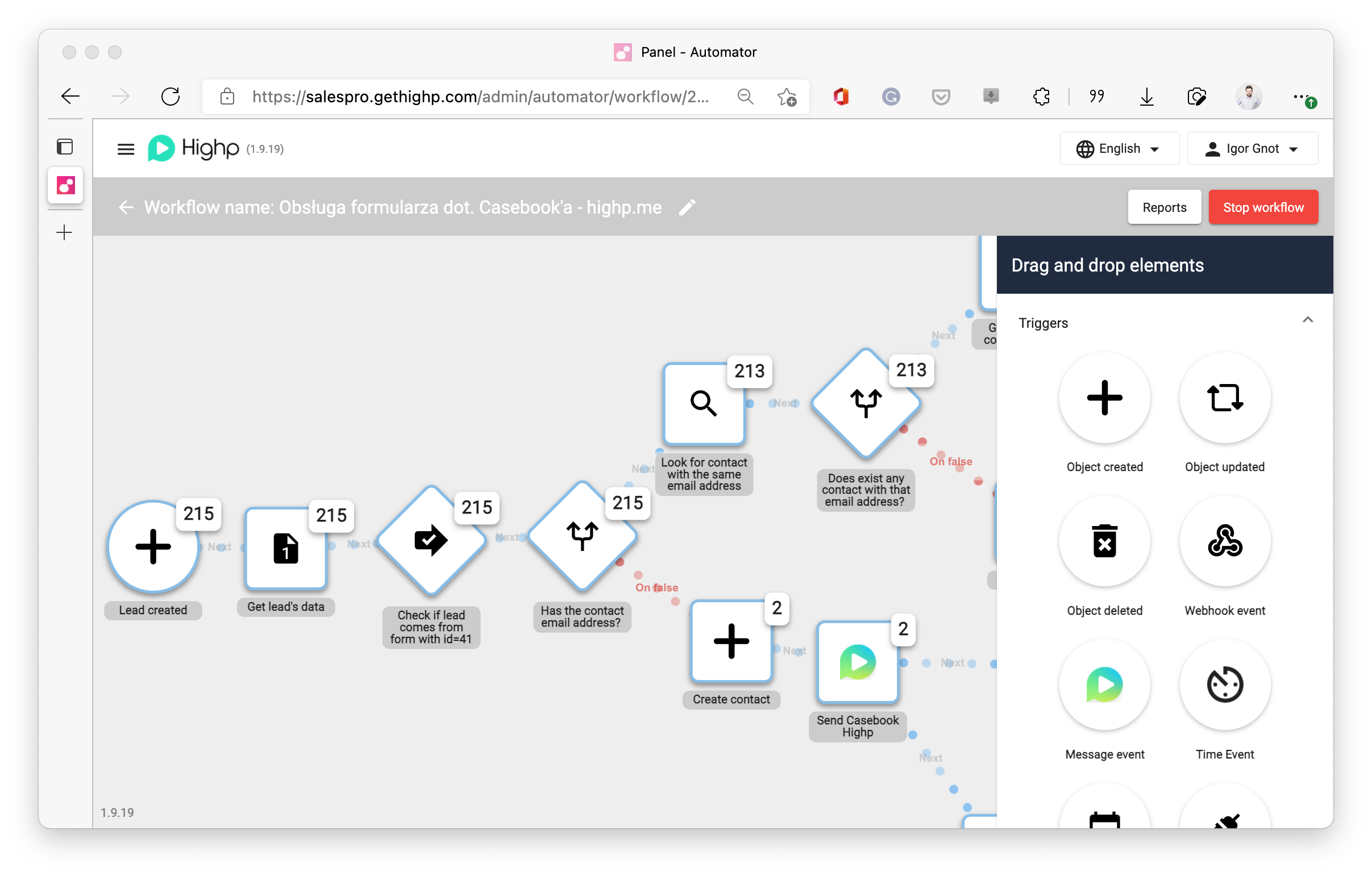Click the Check if lead comes from form node
Image resolution: width=1372 pixels, height=876 pixels.
pyautogui.click(x=431, y=540)
